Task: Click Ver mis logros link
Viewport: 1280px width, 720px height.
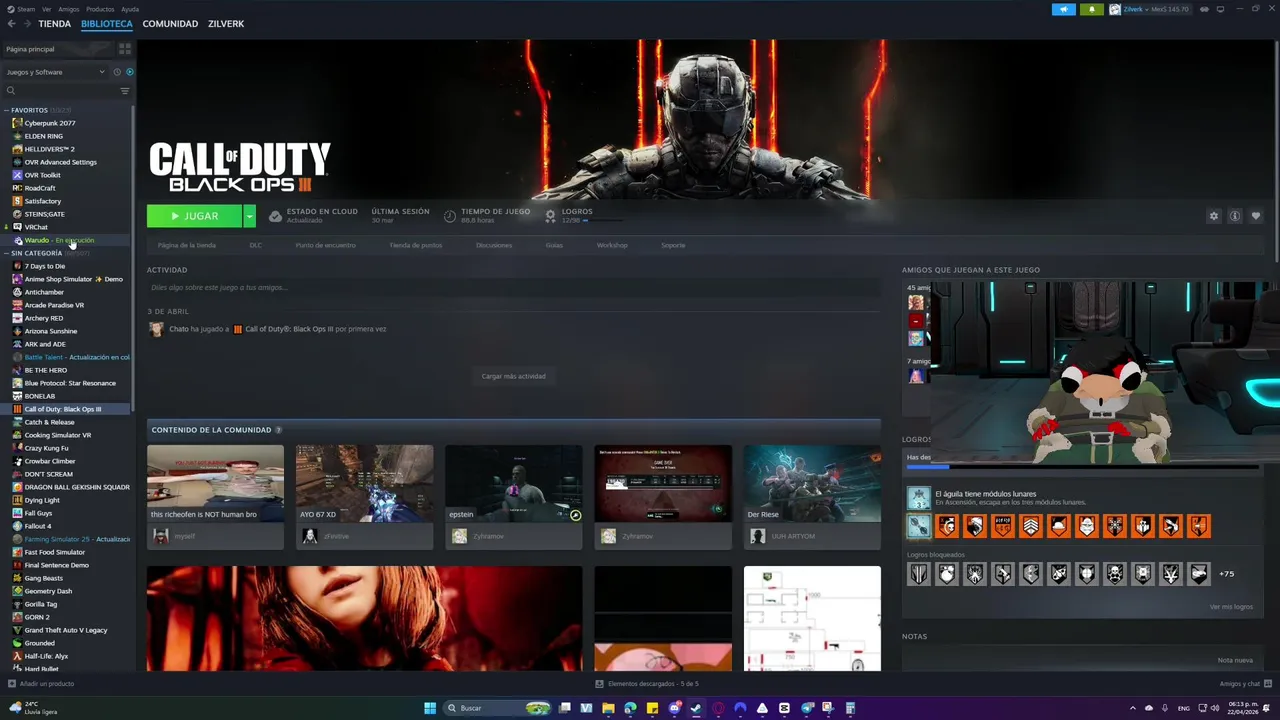Action: pyautogui.click(x=1231, y=607)
